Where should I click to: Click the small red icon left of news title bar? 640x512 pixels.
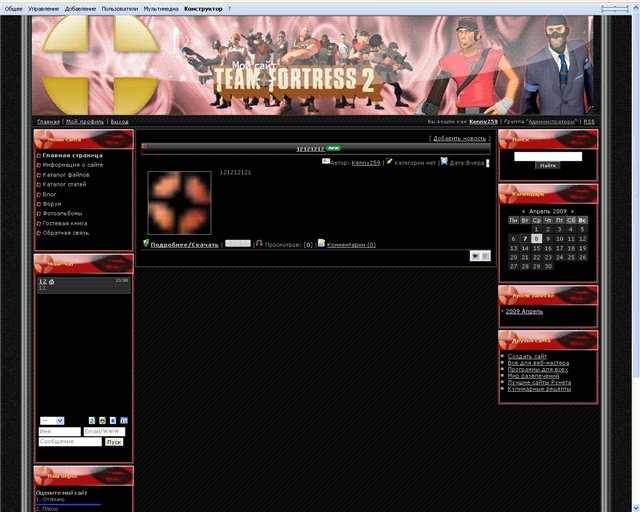pos(144,146)
